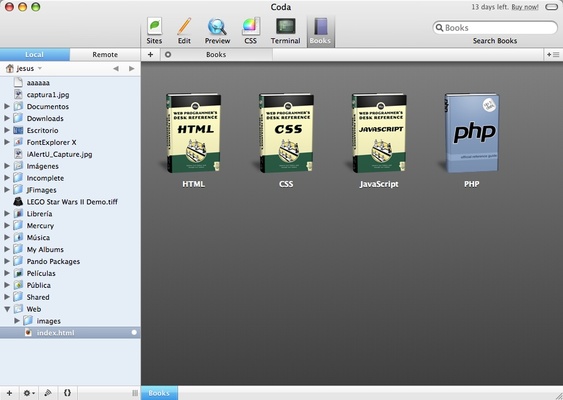Select the iAlertU_Capture.jpg file
This screenshot has width=563, height=400.
[70, 154]
